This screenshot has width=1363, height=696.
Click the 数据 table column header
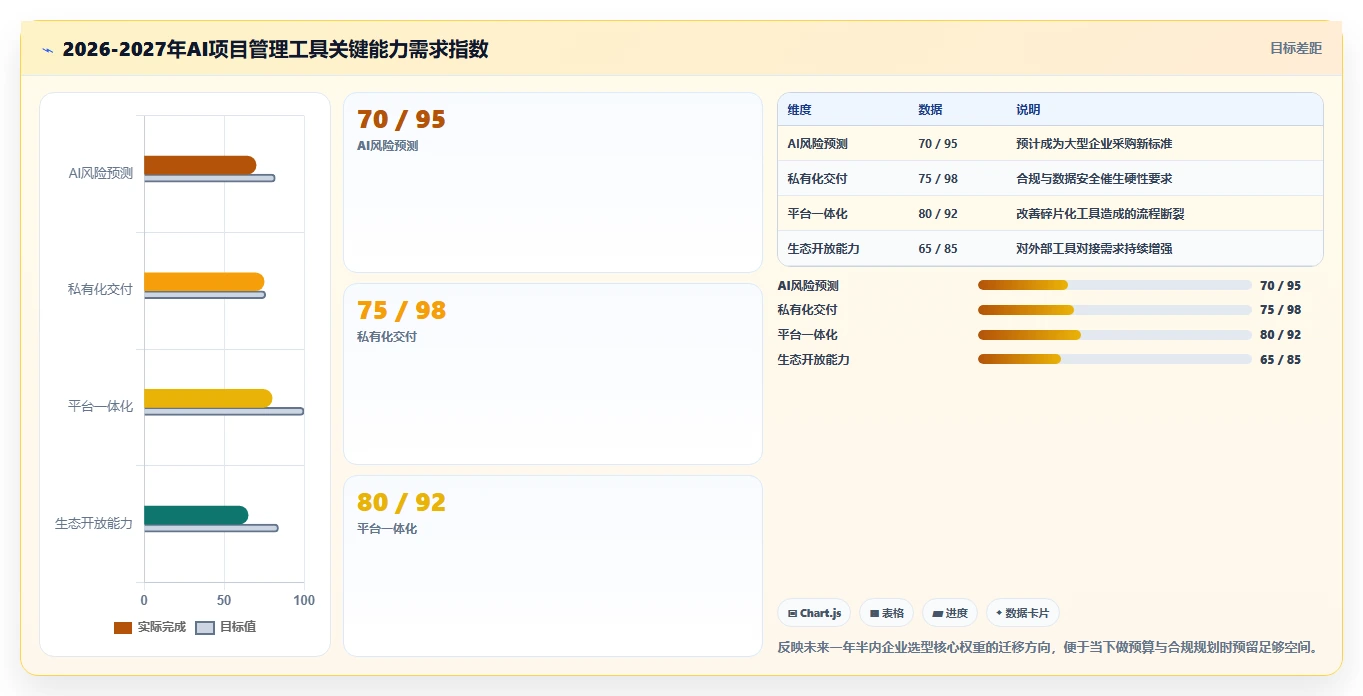(930, 110)
